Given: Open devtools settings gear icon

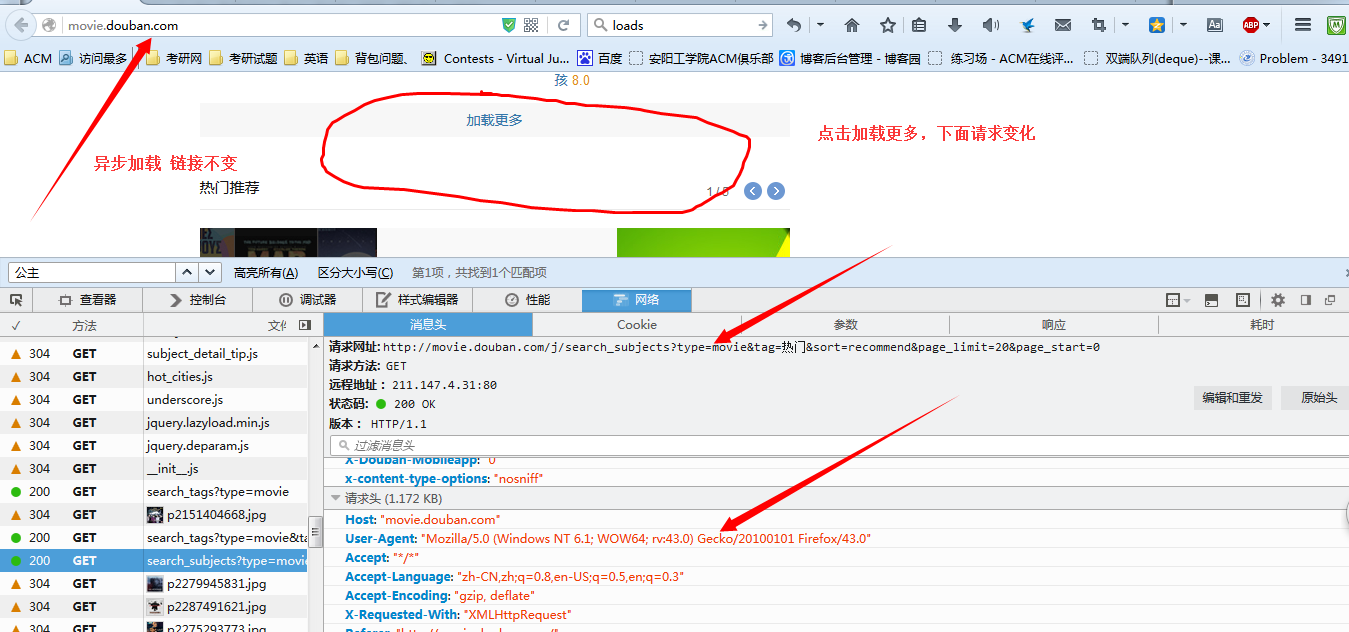Looking at the screenshot, I should click(1277, 300).
